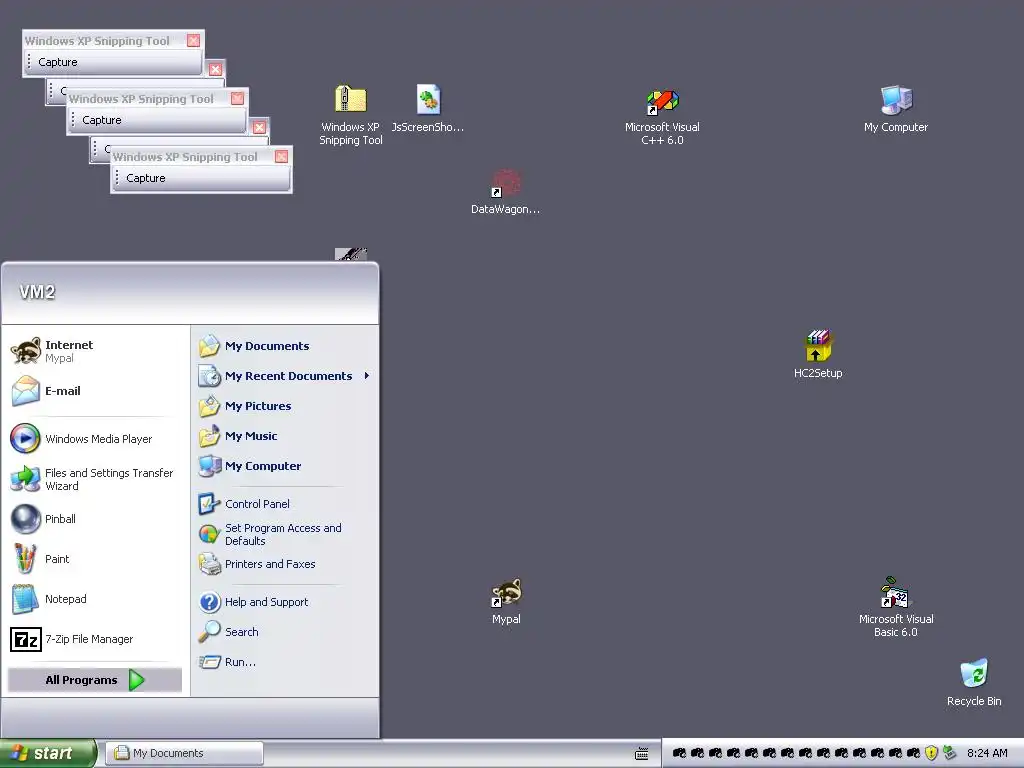Open Control Panel from Start menu
The image size is (1024, 768).
(284, 504)
